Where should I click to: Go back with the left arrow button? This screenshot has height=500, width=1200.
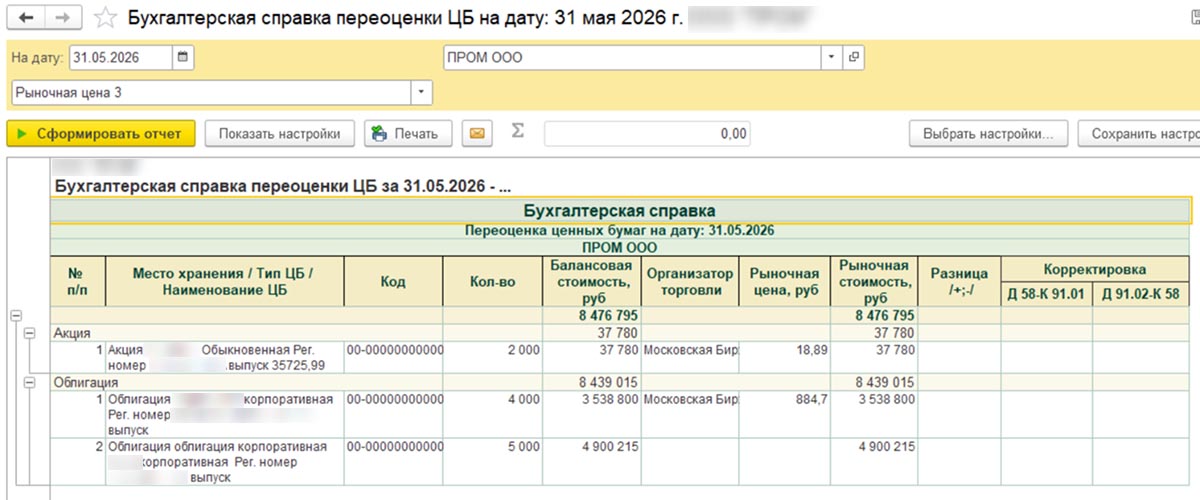point(27,19)
